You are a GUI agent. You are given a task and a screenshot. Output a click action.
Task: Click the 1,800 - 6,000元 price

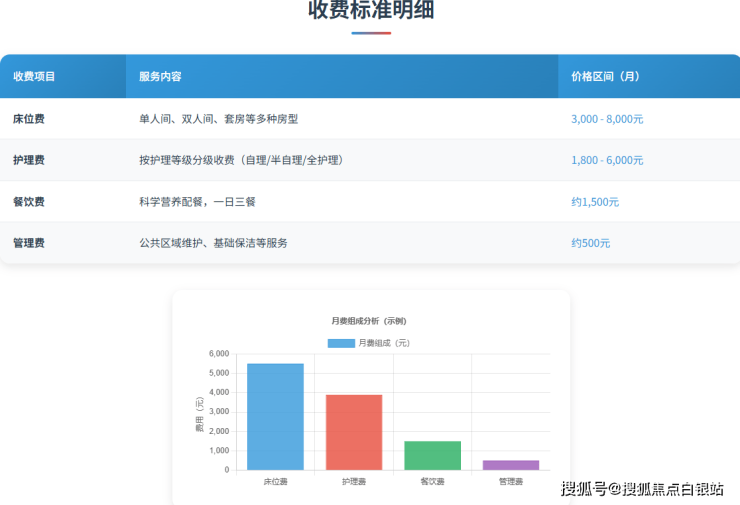click(x=607, y=160)
